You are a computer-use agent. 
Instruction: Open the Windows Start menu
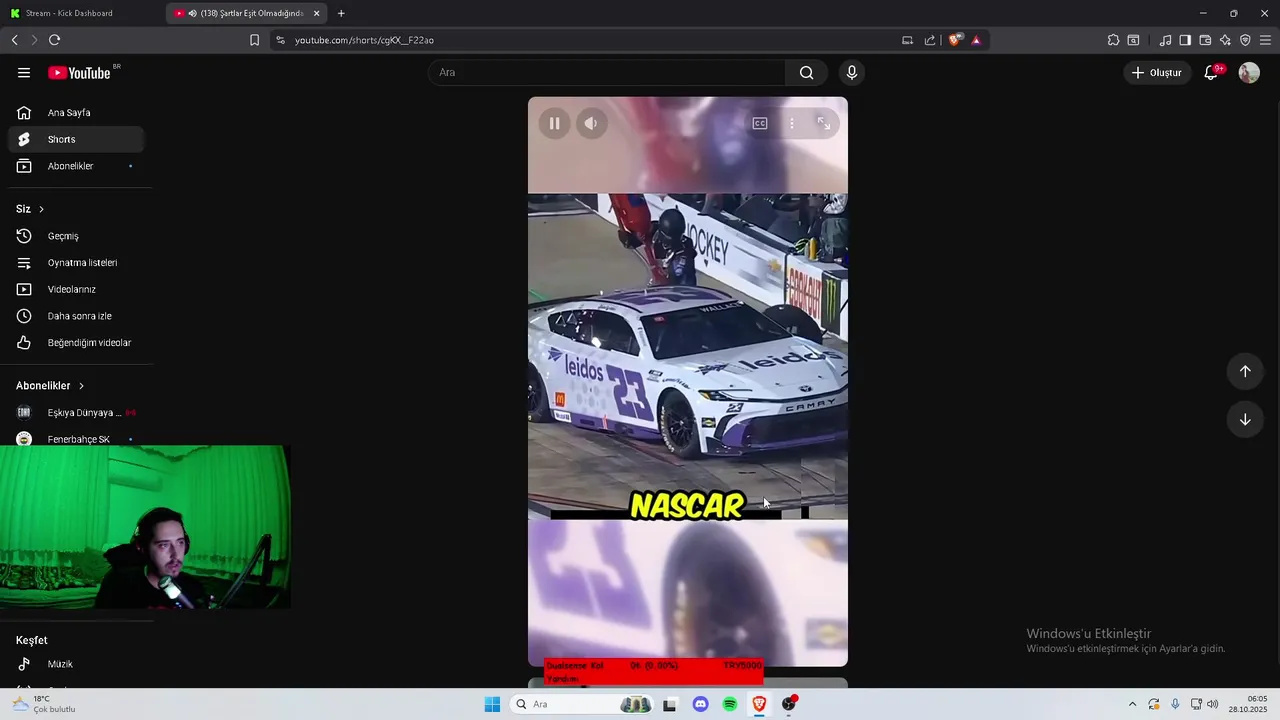pos(492,704)
